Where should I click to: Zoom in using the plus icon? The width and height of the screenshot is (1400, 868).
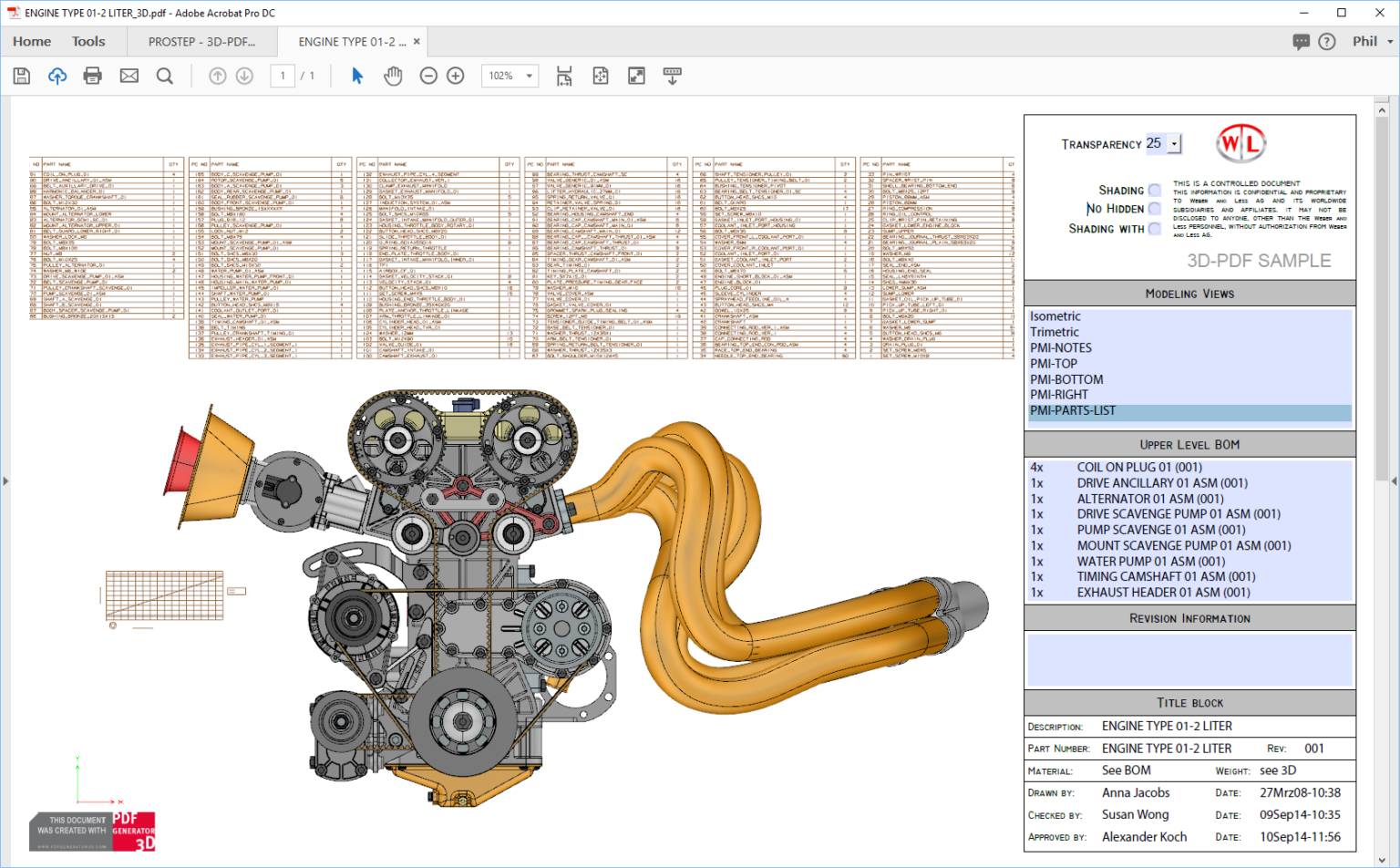point(455,76)
